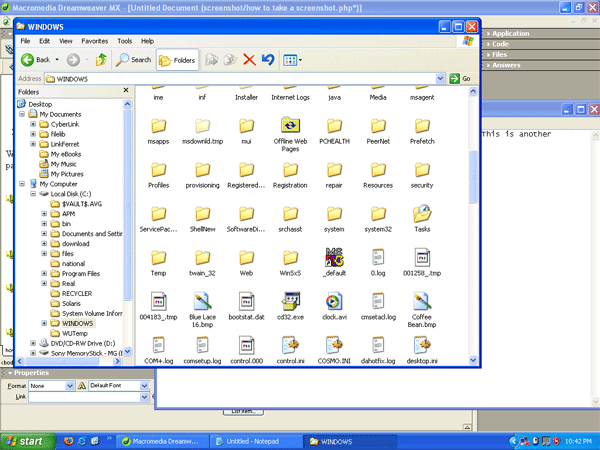Select the Coffee Bean.bmp icon
The image size is (600, 450).
[422, 302]
